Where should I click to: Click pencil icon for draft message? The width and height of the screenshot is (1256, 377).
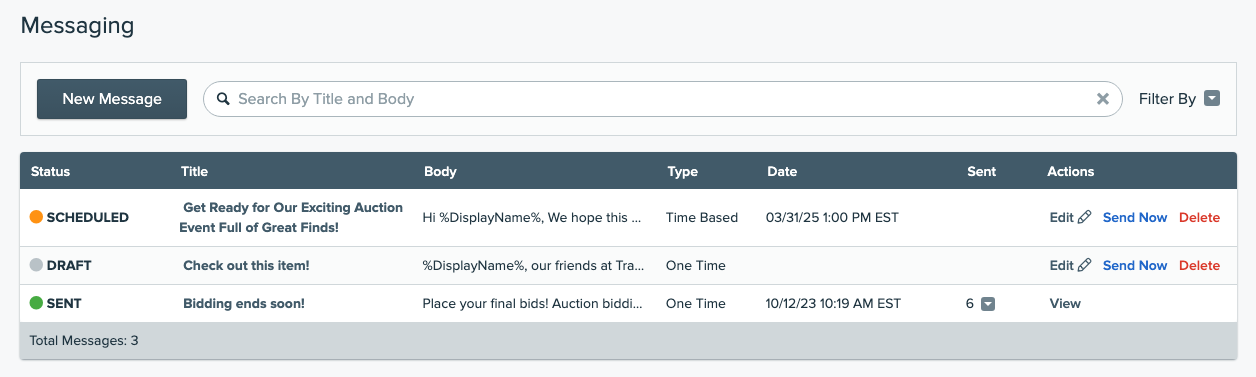(1085, 265)
